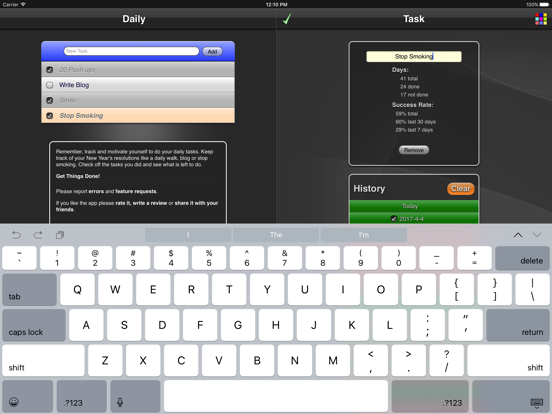Click the Add button
The image size is (552, 414).
[212, 51]
